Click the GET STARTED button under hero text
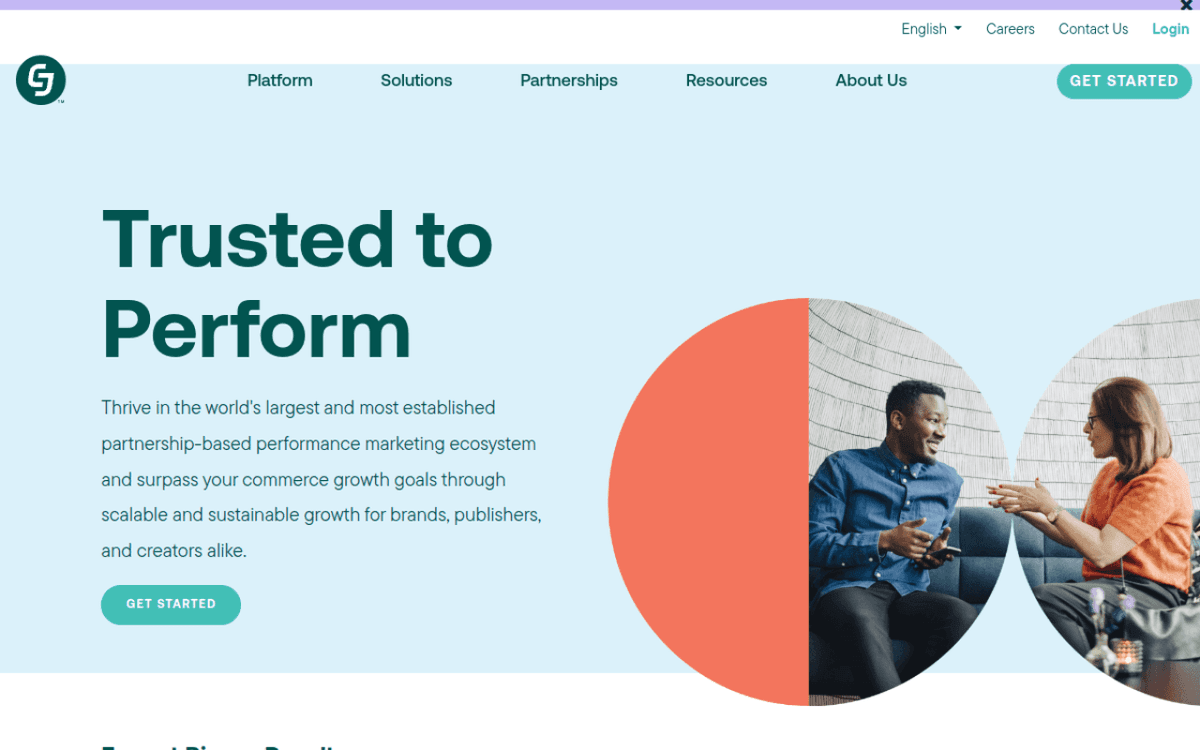1200x750 pixels. coord(170,604)
